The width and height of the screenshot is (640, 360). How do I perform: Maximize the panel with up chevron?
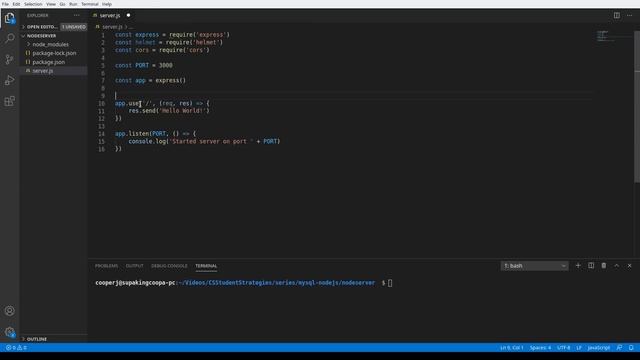617,266
